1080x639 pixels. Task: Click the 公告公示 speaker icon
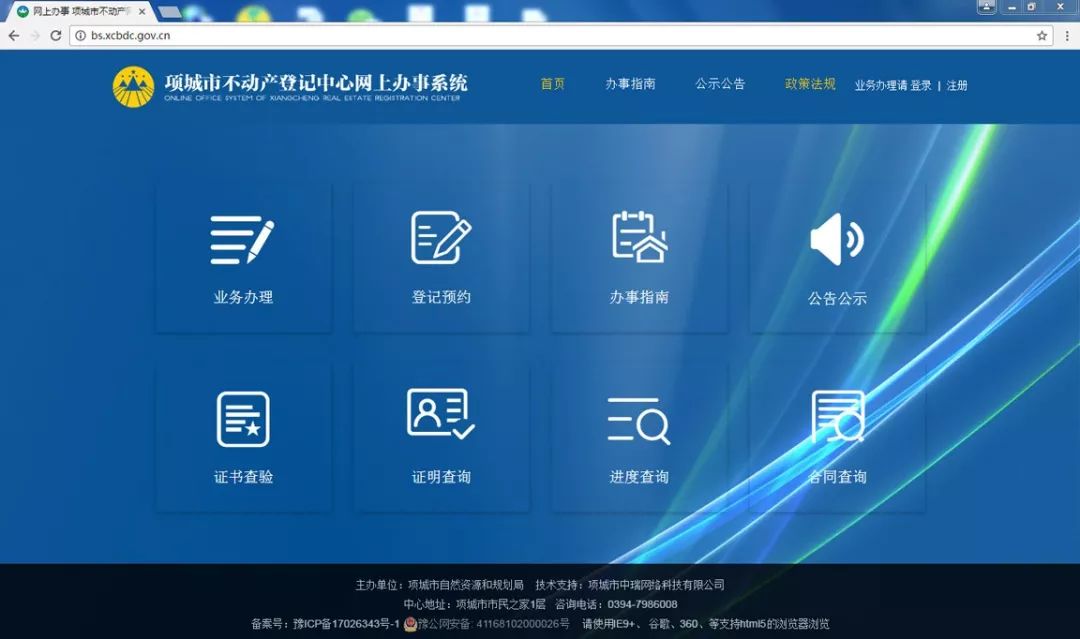point(838,240)
